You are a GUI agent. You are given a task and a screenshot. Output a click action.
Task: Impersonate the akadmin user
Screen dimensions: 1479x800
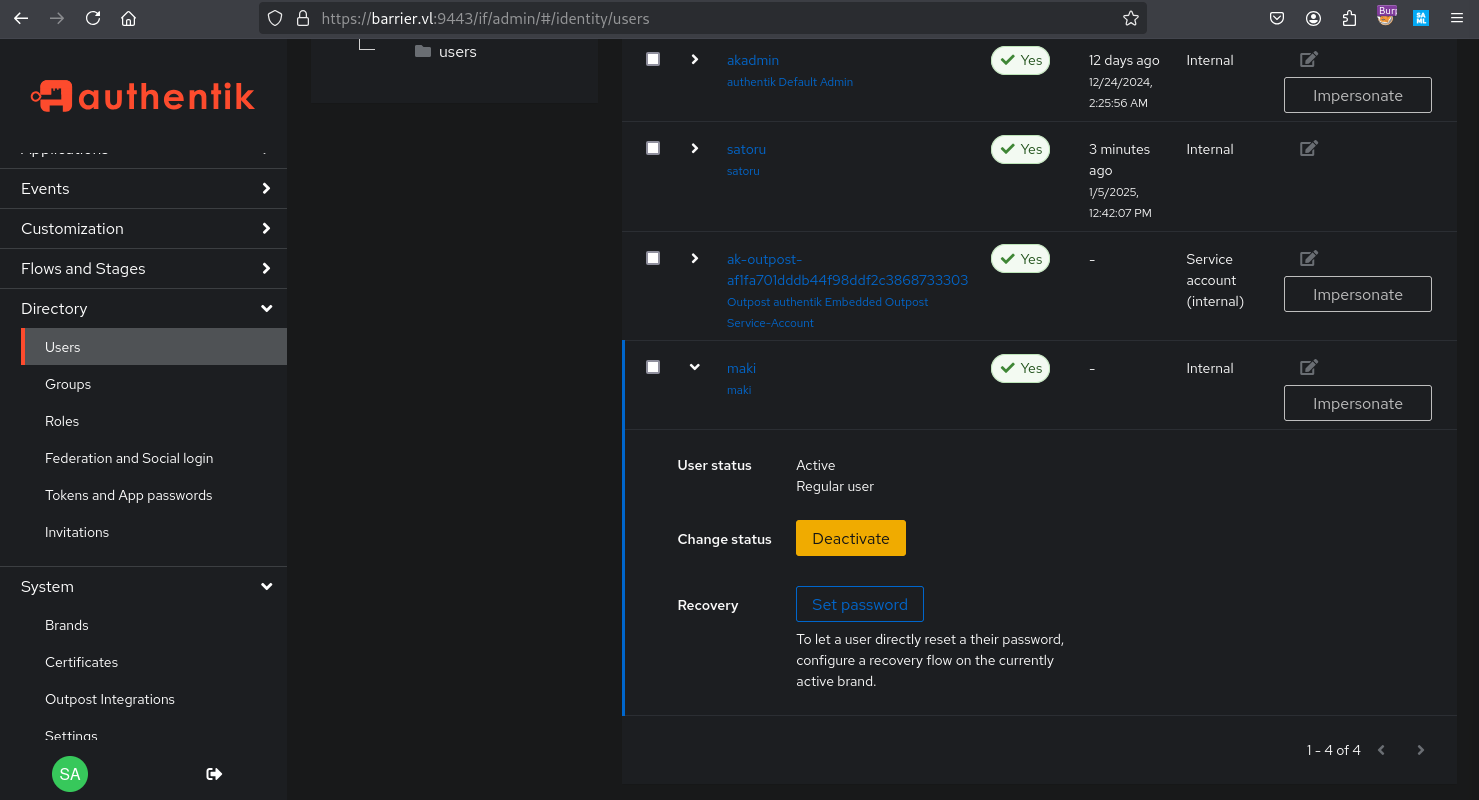tap(1357, 96)
